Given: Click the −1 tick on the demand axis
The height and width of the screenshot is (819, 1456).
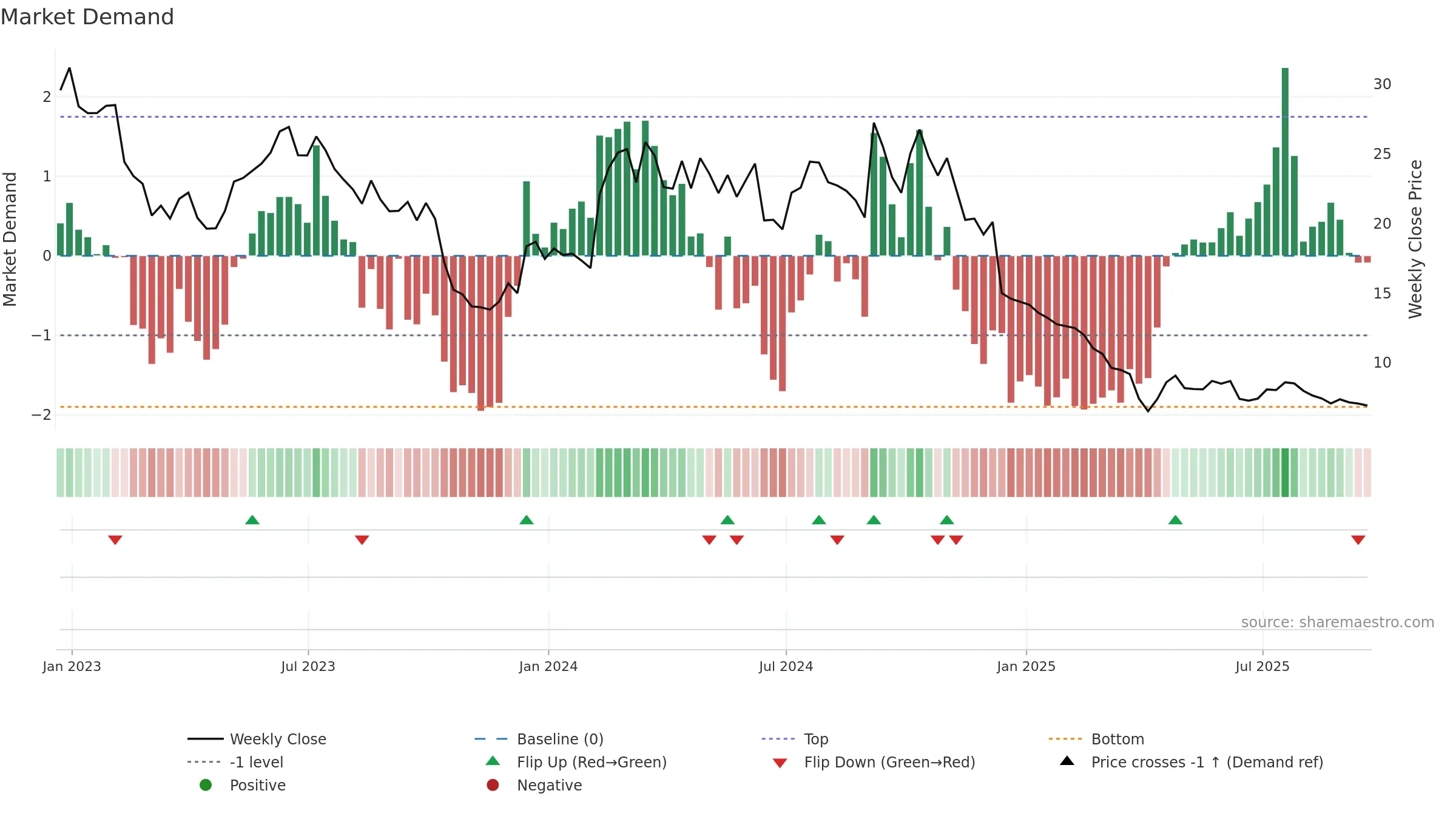Looking at the screenshot, I should click(41, 335).
